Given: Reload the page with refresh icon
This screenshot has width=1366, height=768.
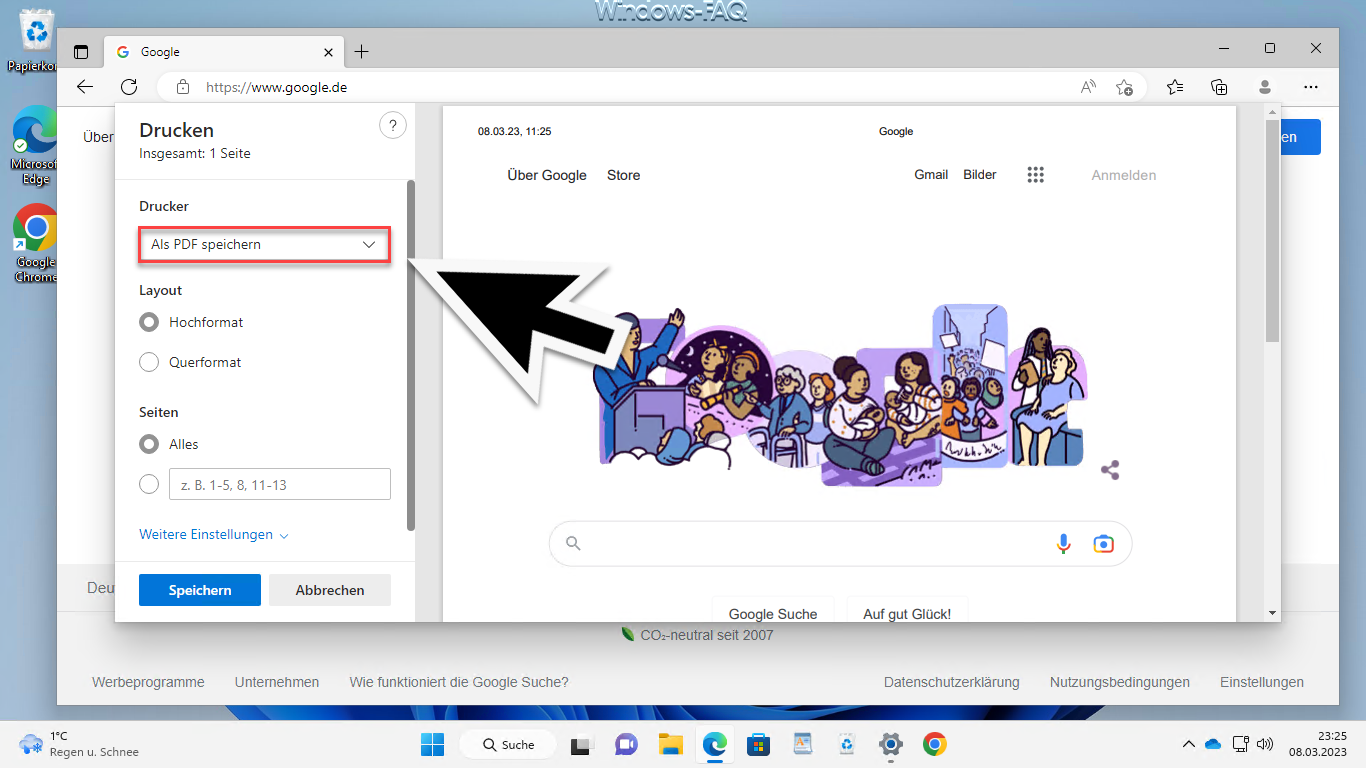Looking at the screenshot, I should pos(129,87).
